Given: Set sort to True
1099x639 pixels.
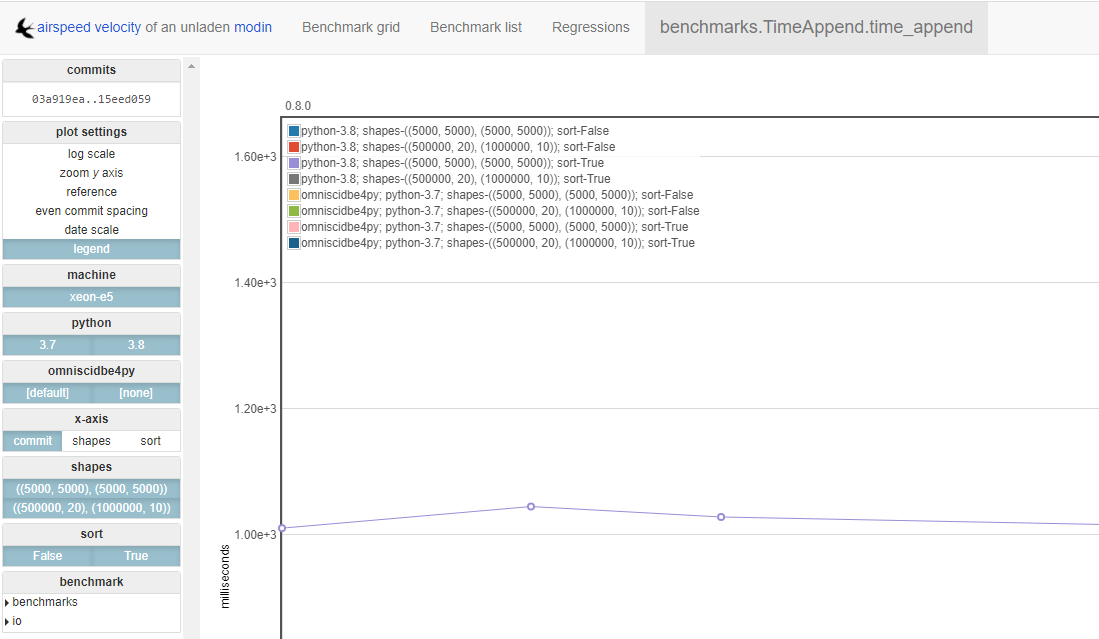Looking at the screenshot, I should click(135, 555).
